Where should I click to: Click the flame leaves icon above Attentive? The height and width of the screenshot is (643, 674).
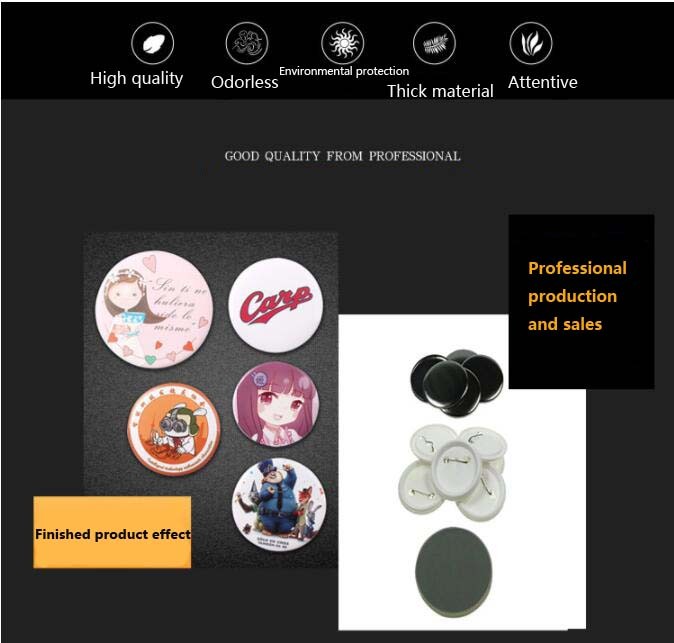pos(531,43)
